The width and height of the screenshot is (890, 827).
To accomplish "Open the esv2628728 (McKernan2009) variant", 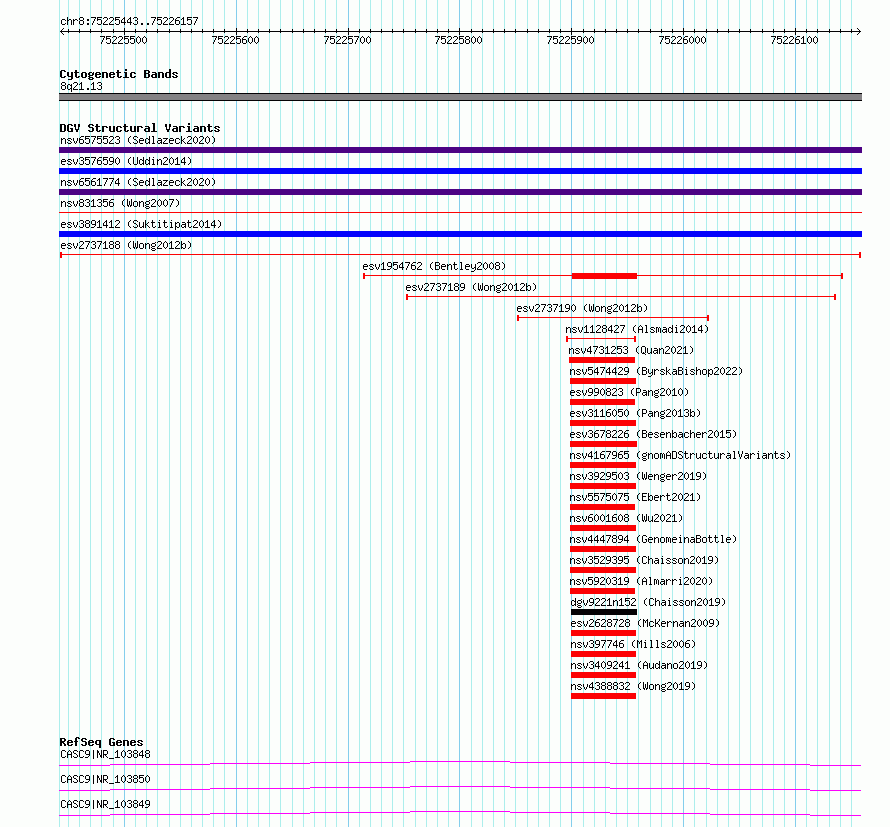I will click(x=645, y=623).
